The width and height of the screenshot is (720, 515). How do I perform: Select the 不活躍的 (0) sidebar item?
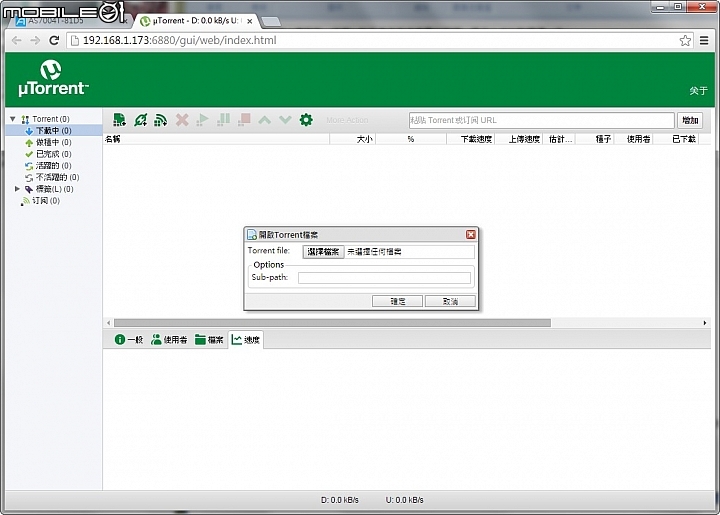point(57,177)
